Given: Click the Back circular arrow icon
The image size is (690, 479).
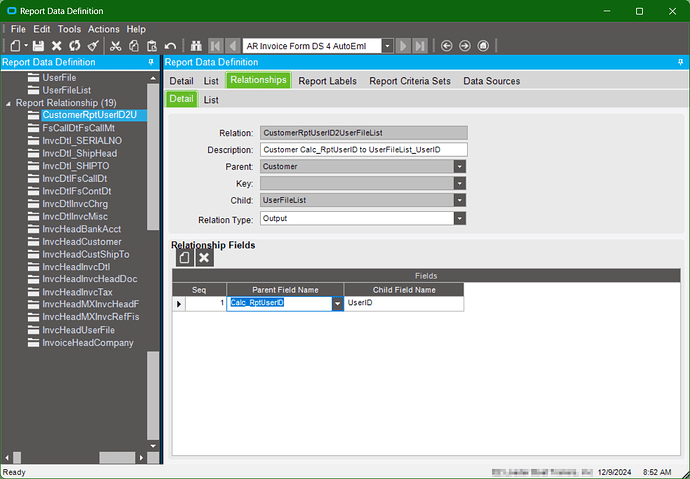Looking at the screenshot, I should click(447, 46).
